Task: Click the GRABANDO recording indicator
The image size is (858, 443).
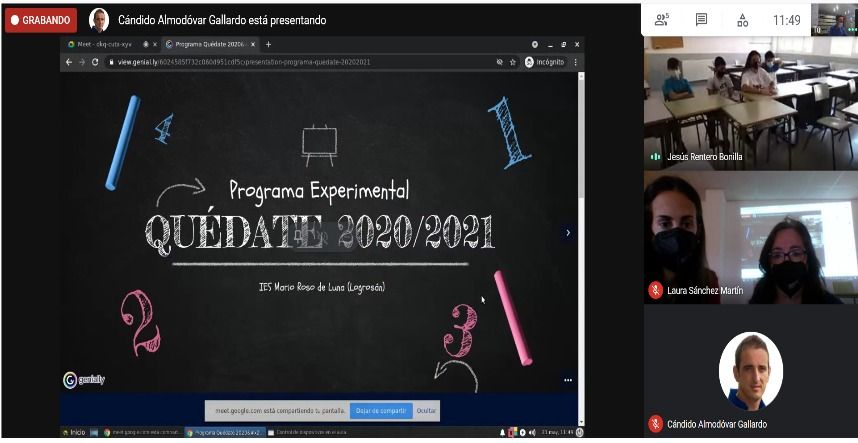Action: [41, 20]
